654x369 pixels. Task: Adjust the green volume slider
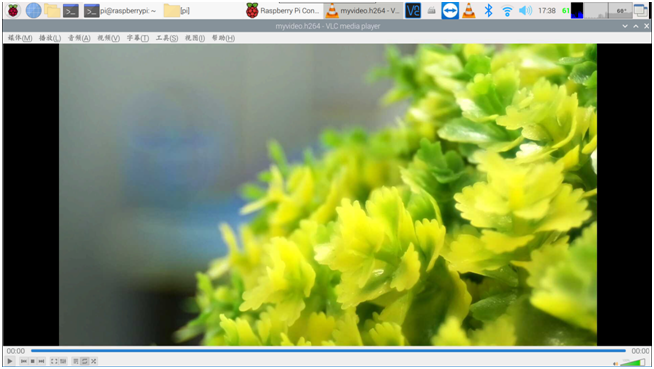point(633,362)
